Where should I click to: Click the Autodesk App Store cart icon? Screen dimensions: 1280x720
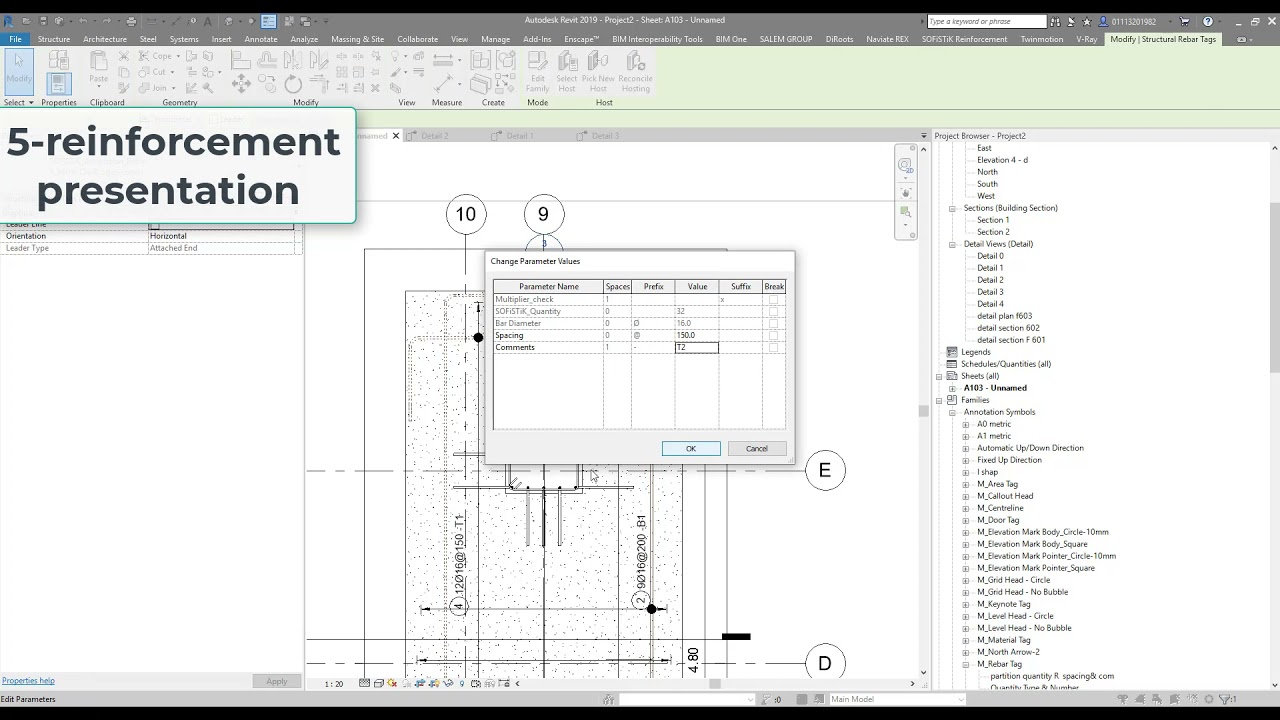tap(1185, 21)
